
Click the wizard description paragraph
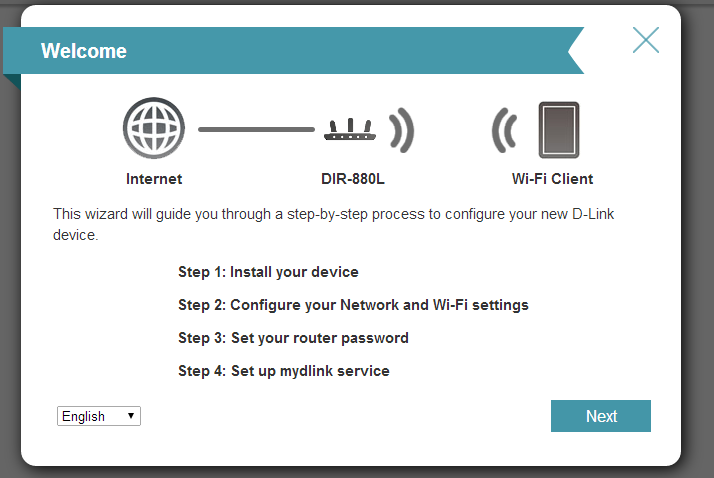[333, 224]
